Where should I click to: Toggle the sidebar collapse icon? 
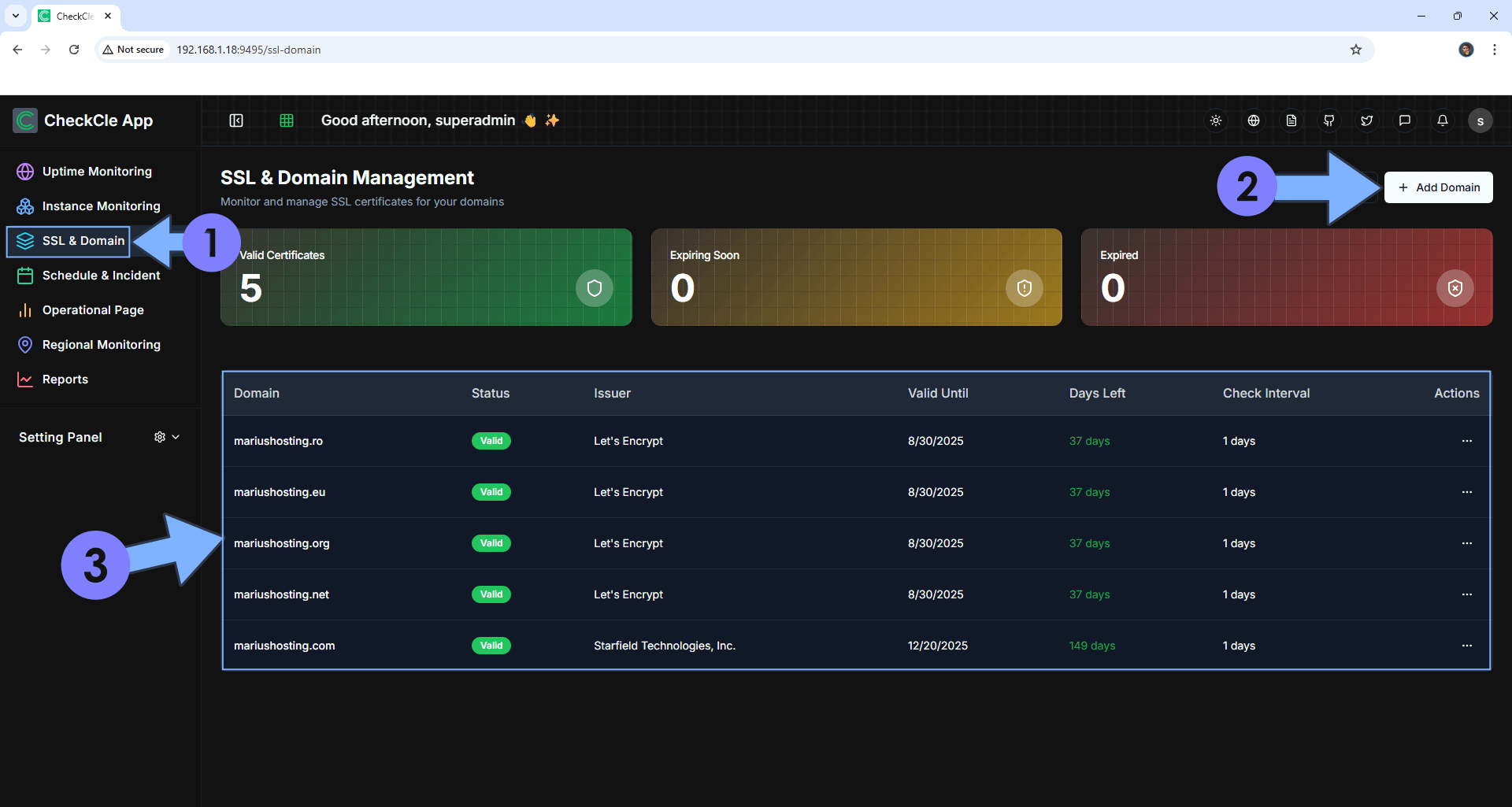click(x=236, y=120)
